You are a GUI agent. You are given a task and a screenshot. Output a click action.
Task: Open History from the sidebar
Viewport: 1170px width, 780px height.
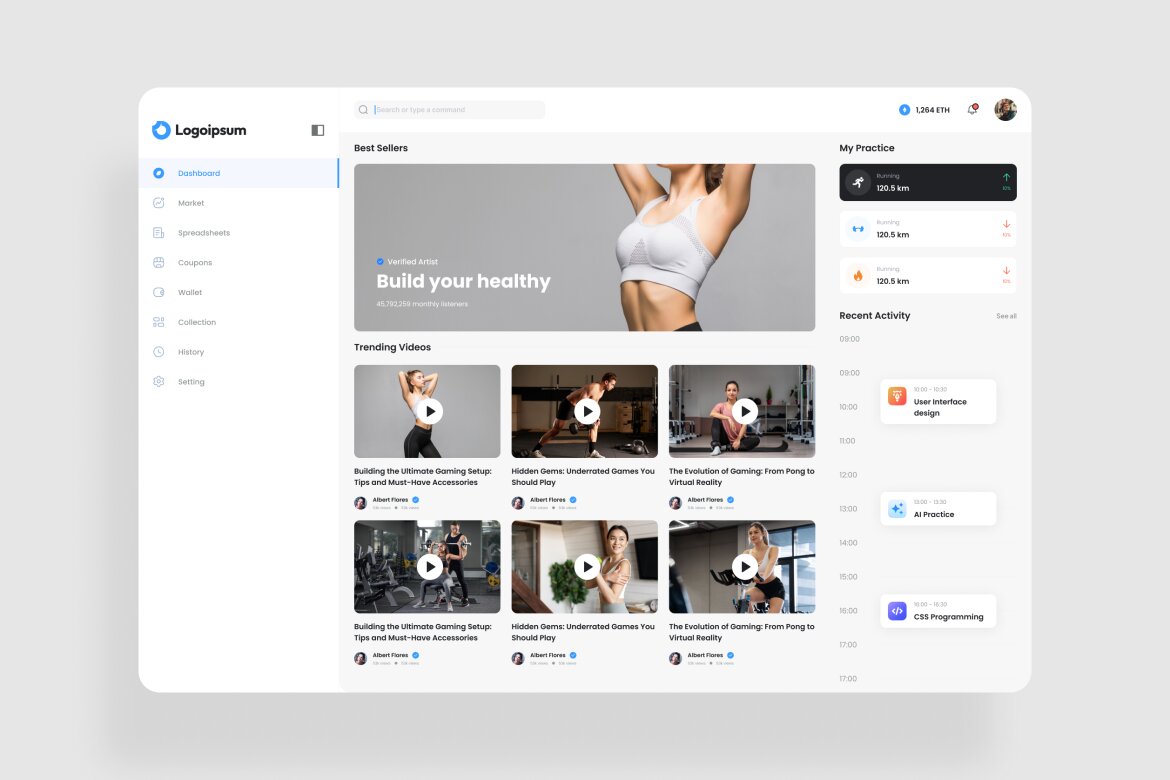click(159, 351)
